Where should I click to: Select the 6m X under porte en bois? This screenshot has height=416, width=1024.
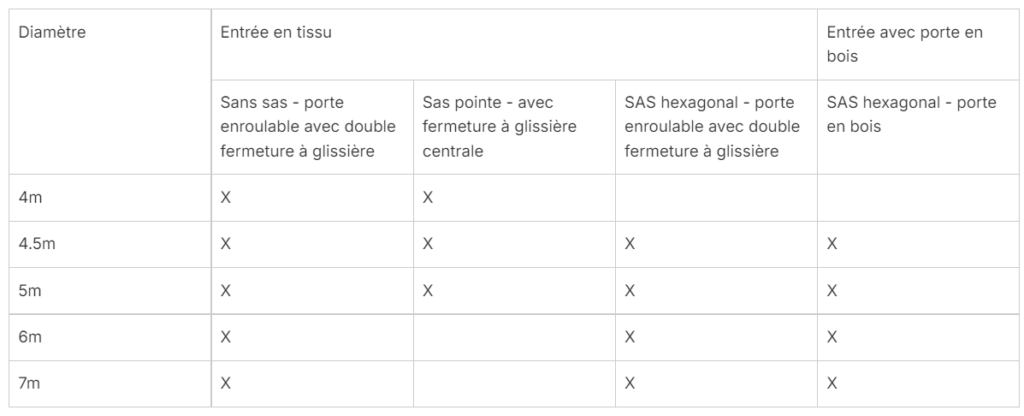point(832,338)
